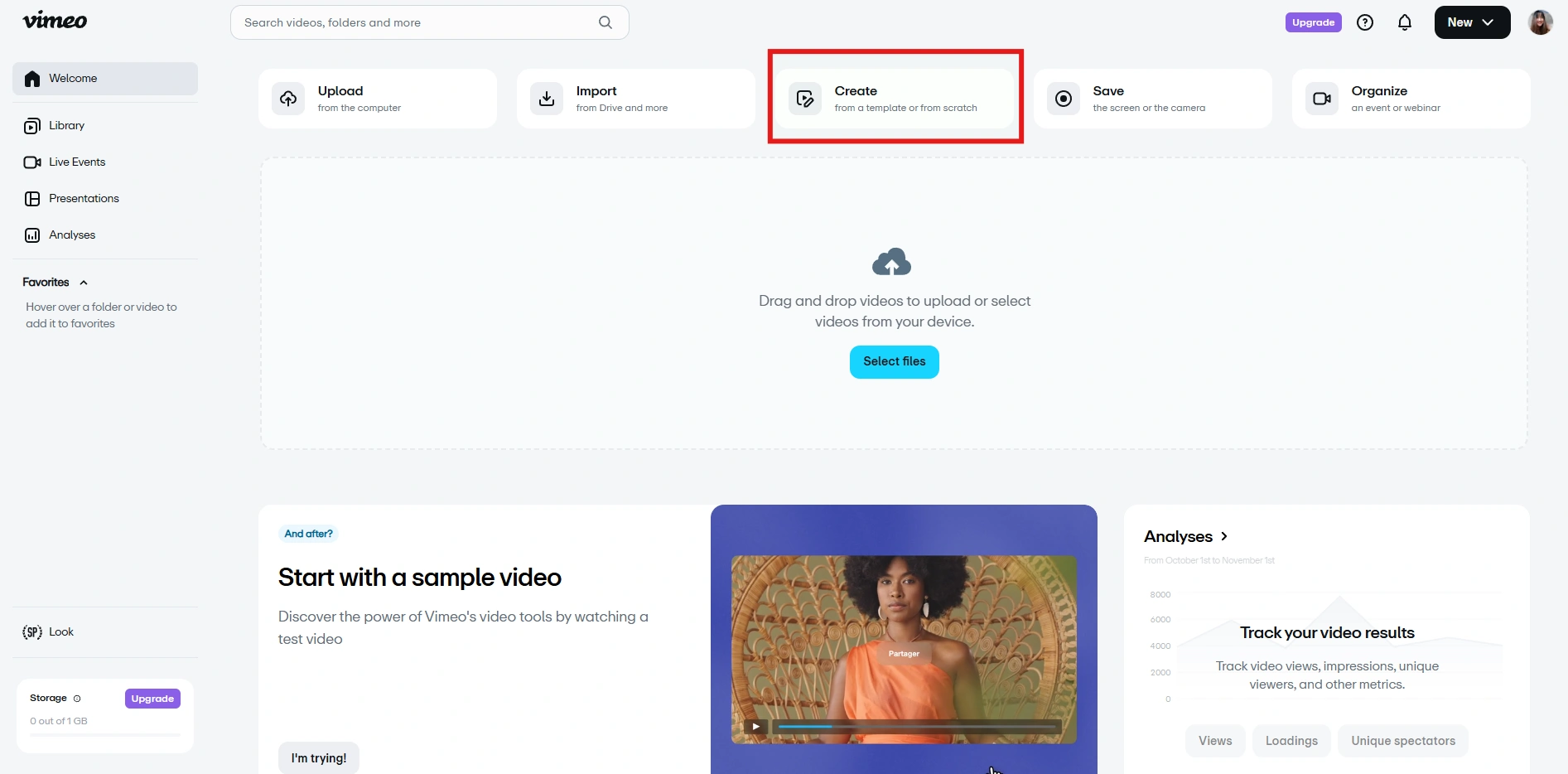Open the notifications bell

[1405, 22]
